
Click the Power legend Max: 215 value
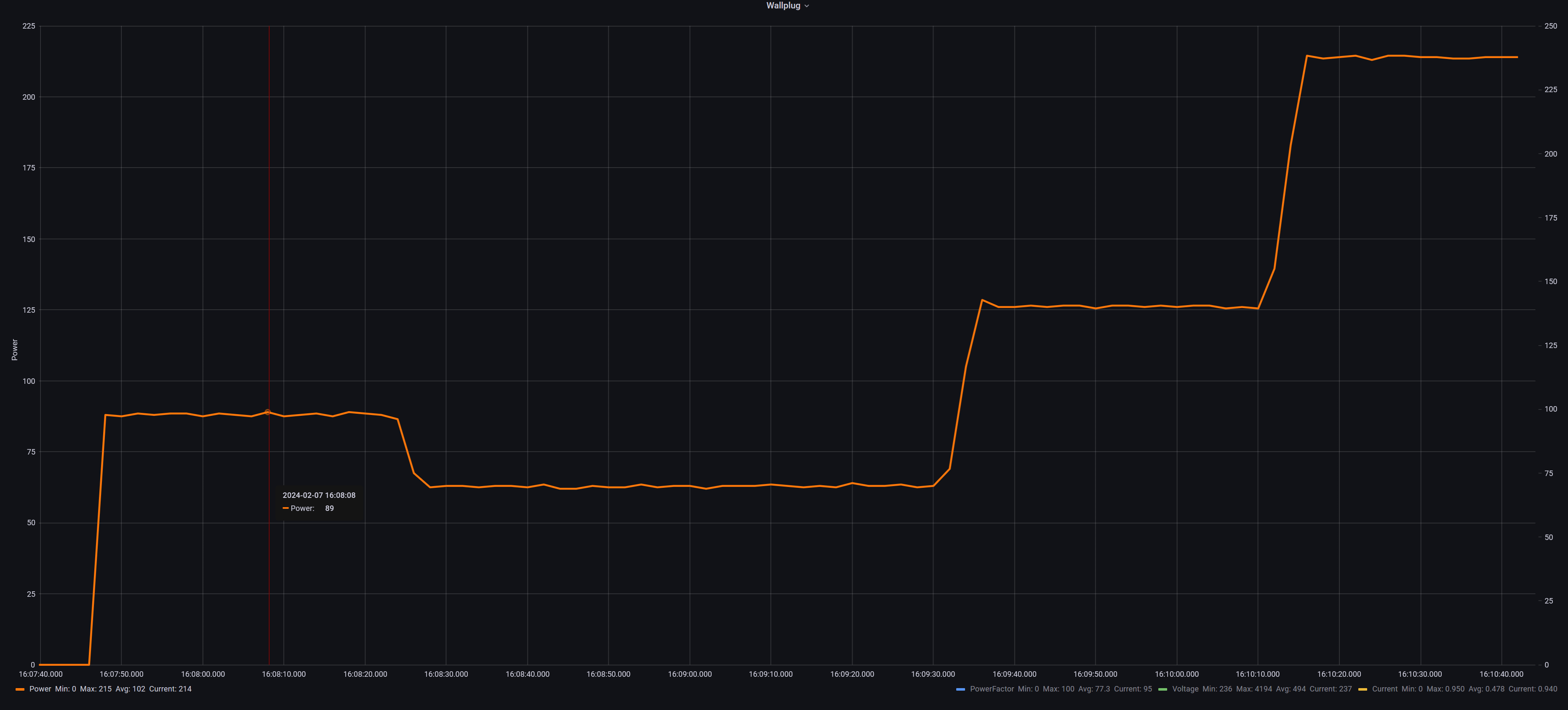point(96,689)
